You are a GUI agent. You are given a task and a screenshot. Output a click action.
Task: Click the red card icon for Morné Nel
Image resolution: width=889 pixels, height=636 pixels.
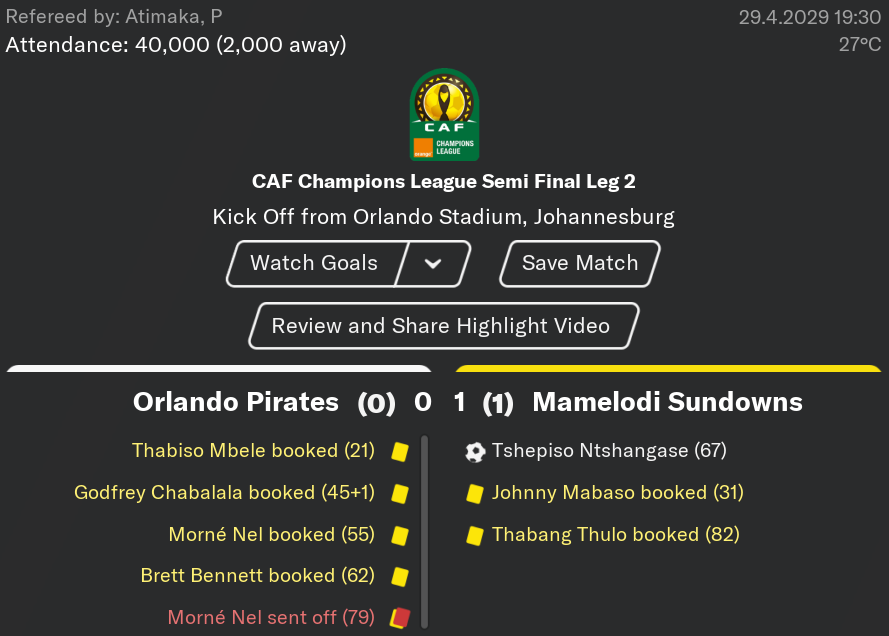[x=400, y=618]
